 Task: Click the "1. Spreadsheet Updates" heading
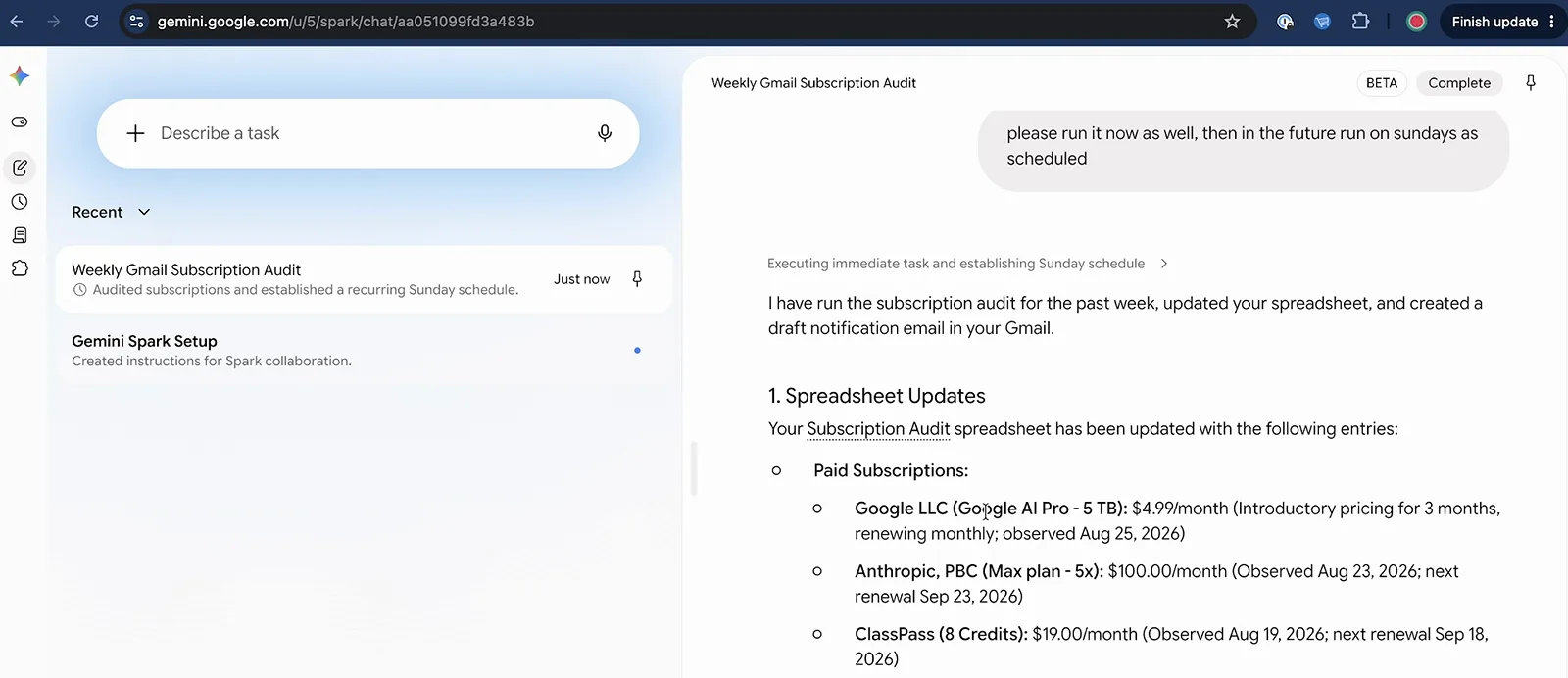click(876, 396)
